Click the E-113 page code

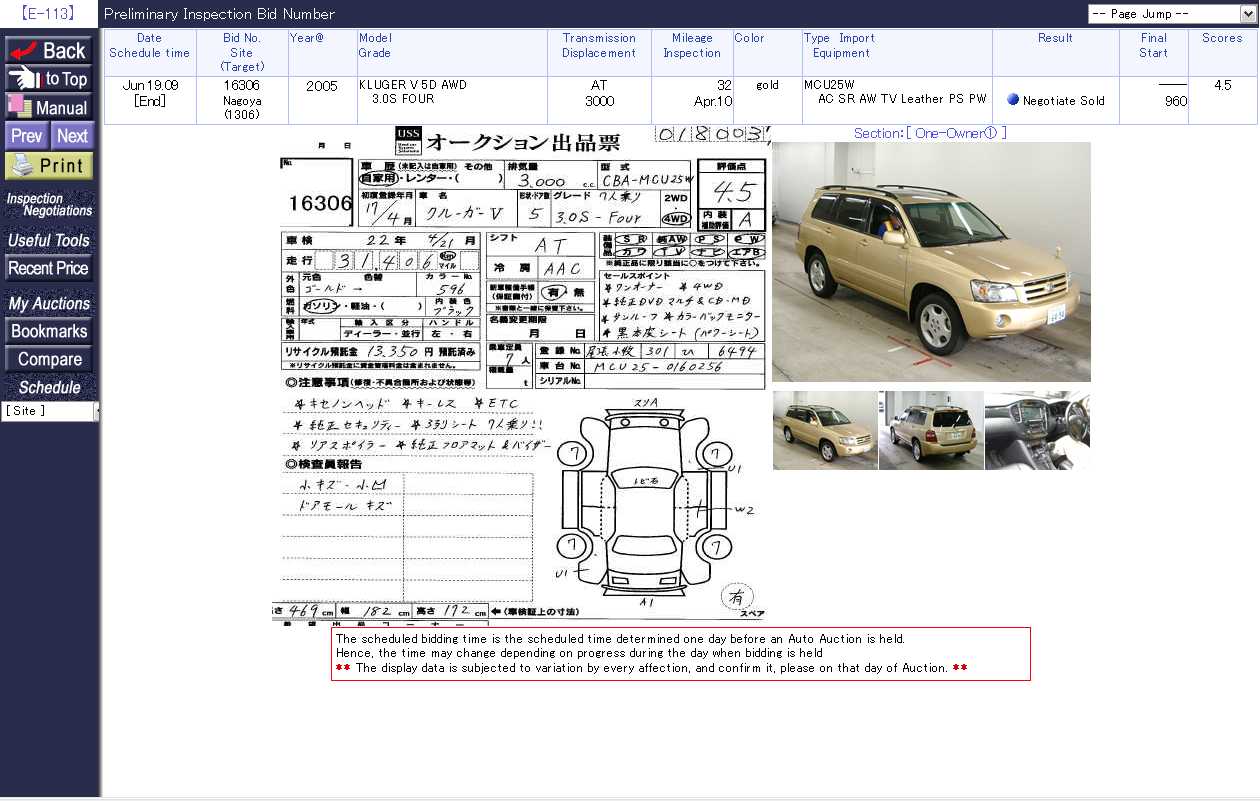point(48,14)
